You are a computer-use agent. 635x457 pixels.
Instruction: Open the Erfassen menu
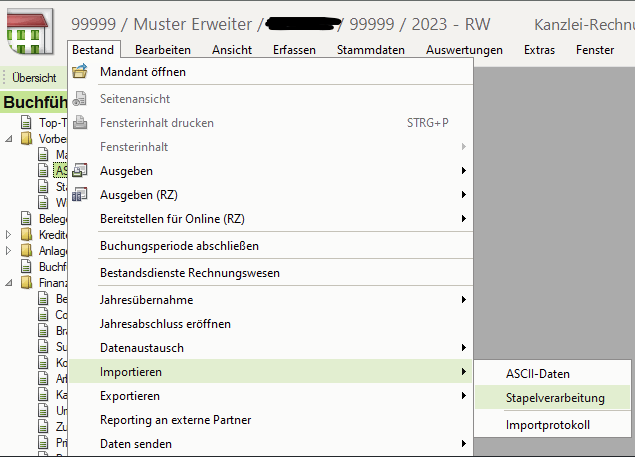[x=294, y=50]
